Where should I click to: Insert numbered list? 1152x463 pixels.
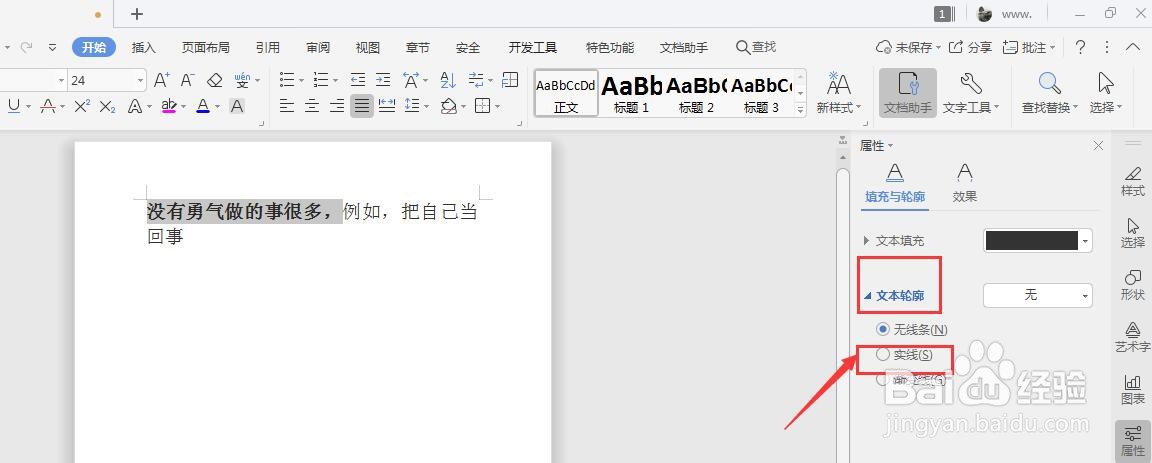point(321,79)
